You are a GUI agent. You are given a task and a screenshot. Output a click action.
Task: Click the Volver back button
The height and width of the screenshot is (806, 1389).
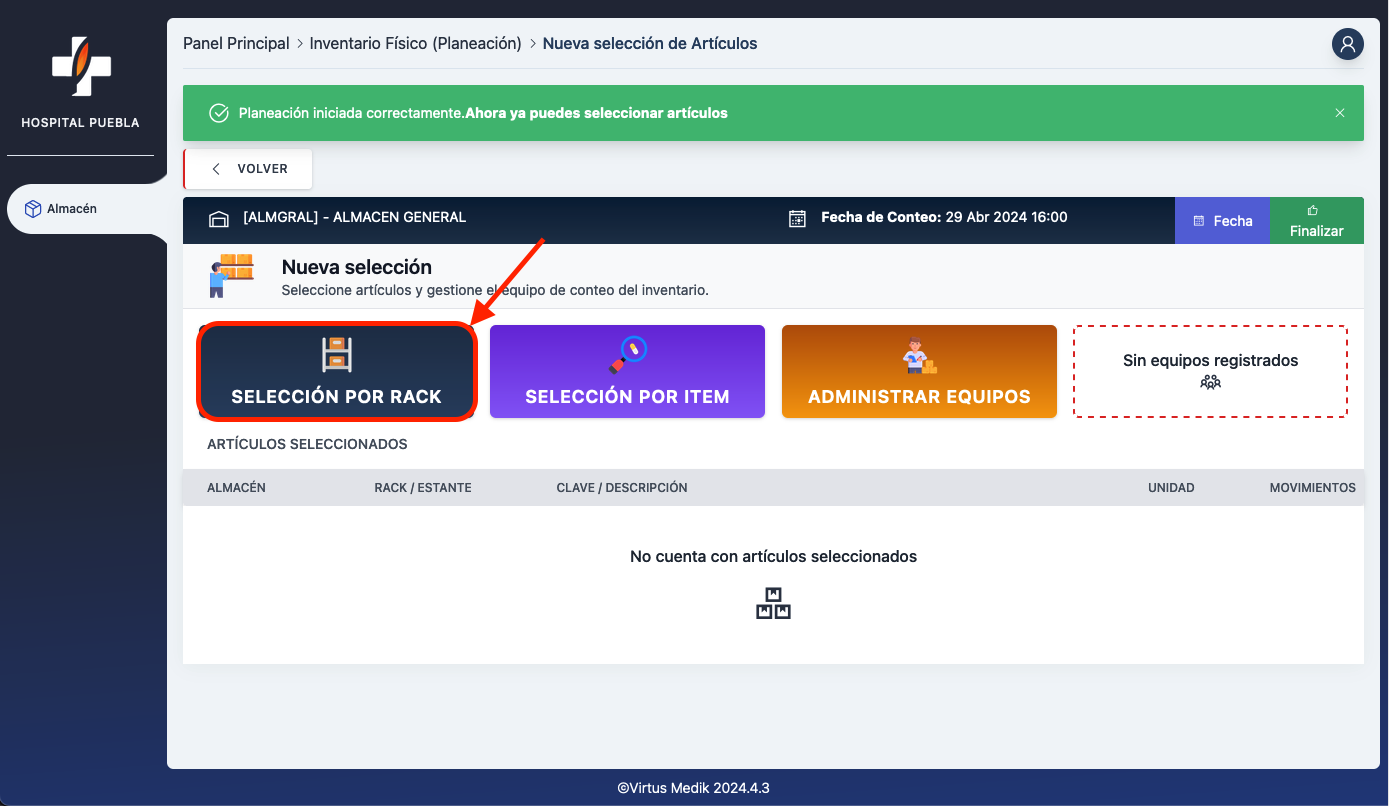(x=249, y=169)
